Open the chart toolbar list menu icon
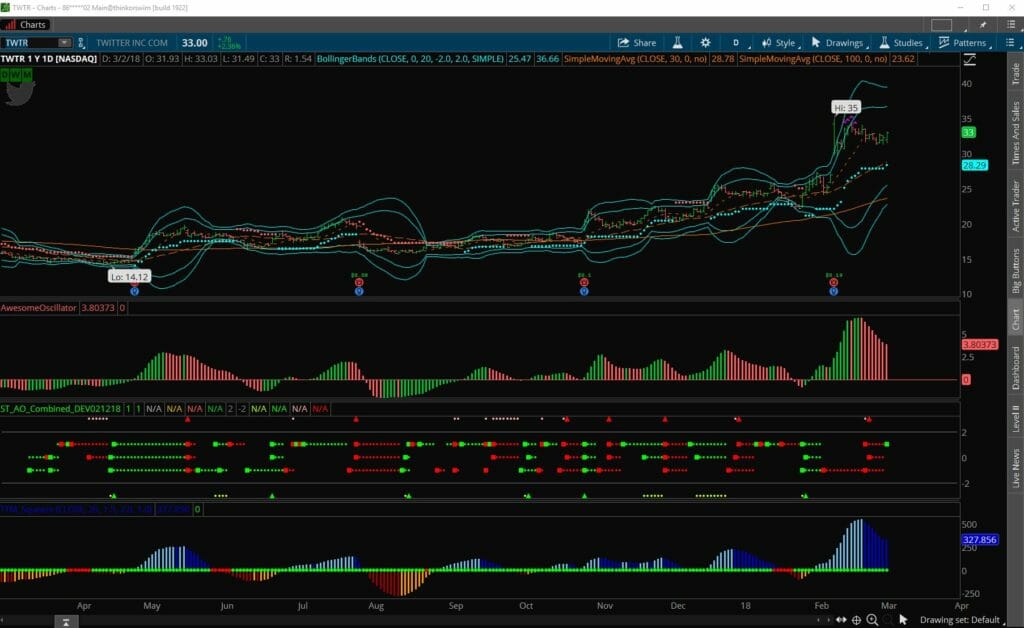The image size is (1024, 628). 1010,43
